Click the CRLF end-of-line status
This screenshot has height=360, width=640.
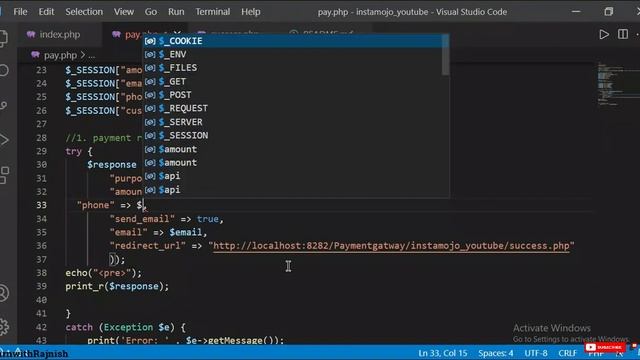567,353
